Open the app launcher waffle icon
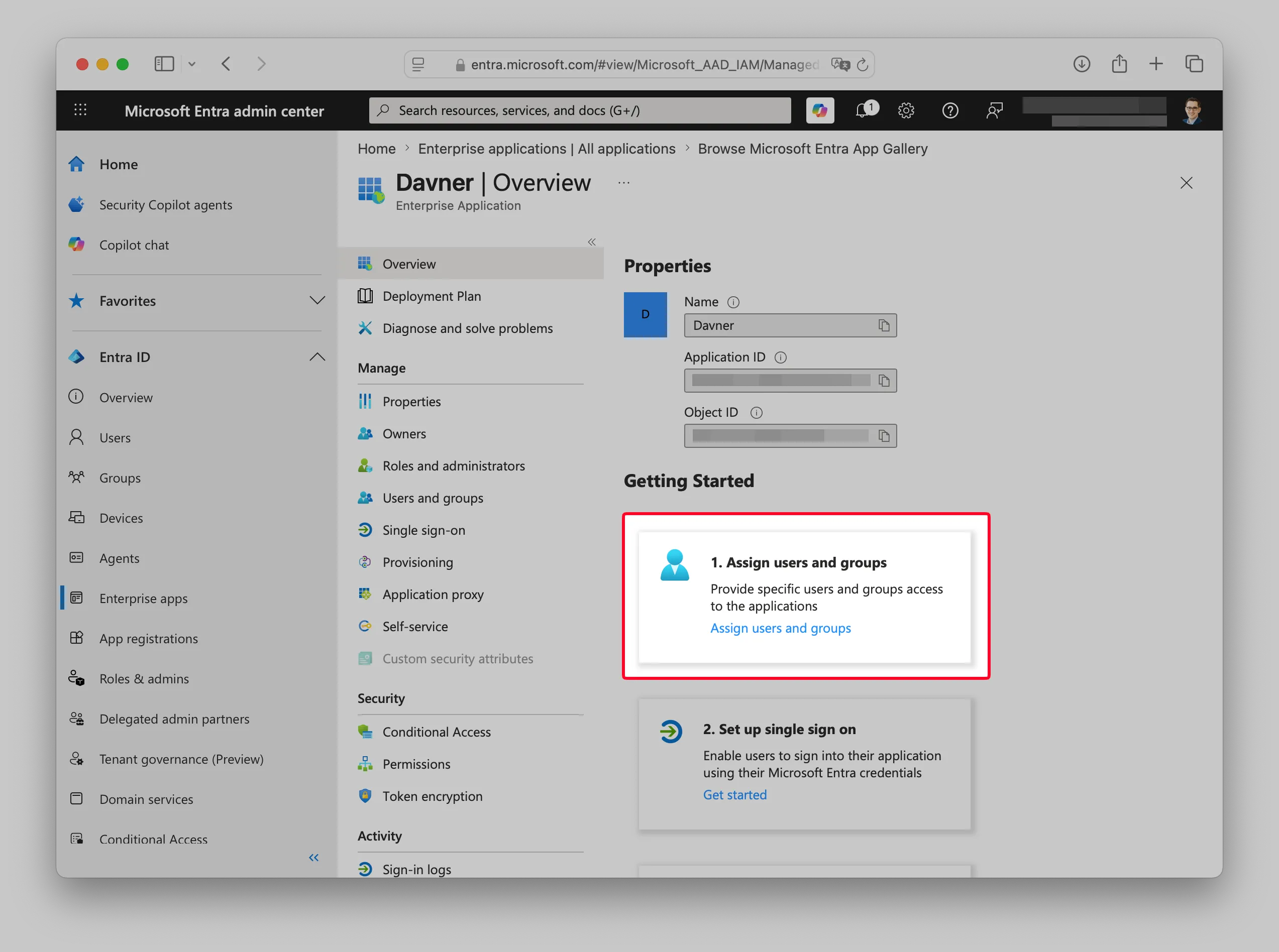The image size is (1279, 952). tap(80, 109)
